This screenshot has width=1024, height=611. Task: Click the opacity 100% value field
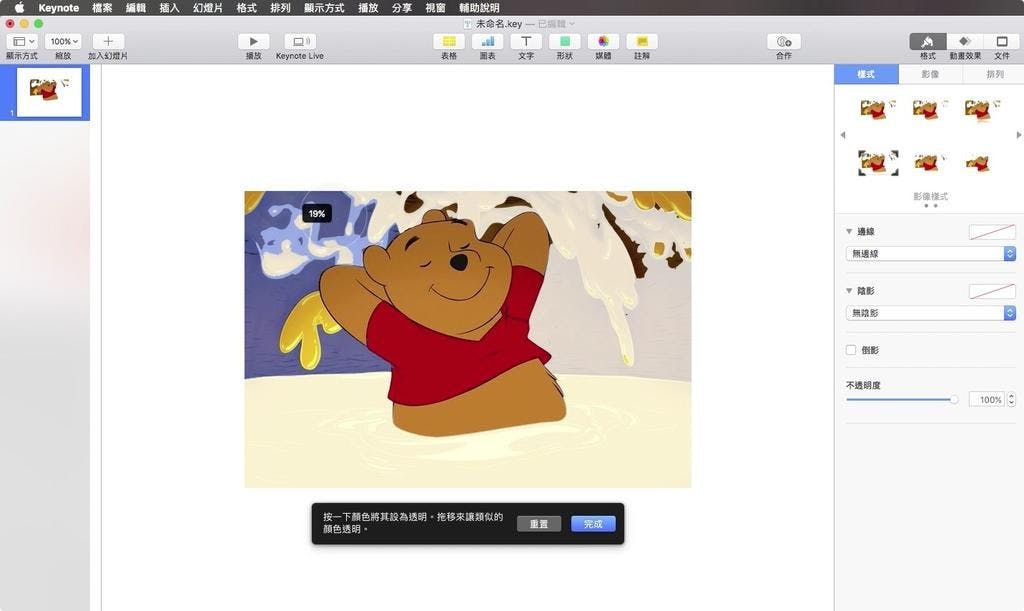[x=987, y=400]
